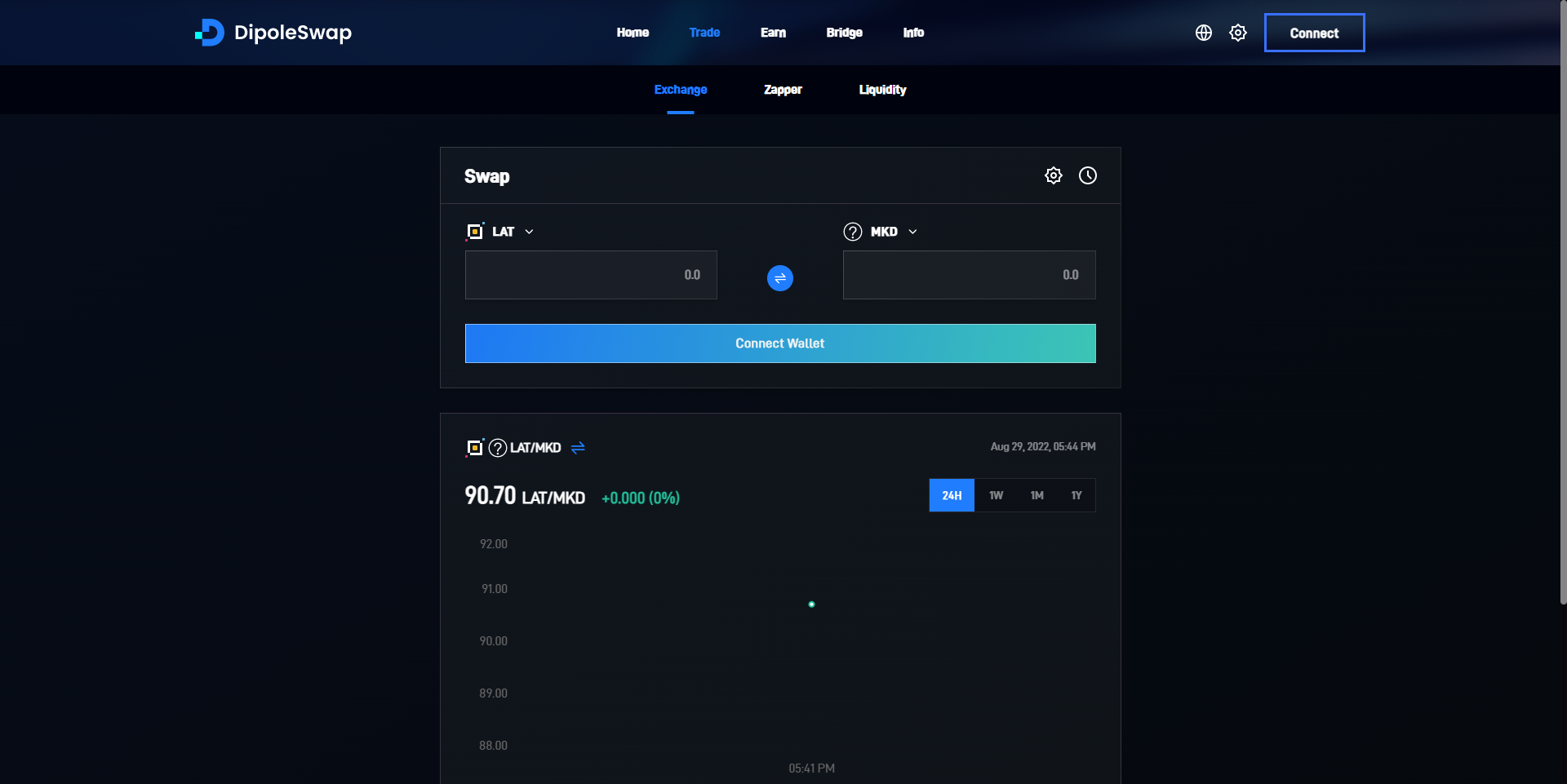Open the Info menu
This screenshot has height=784, width=1567.
913,33
